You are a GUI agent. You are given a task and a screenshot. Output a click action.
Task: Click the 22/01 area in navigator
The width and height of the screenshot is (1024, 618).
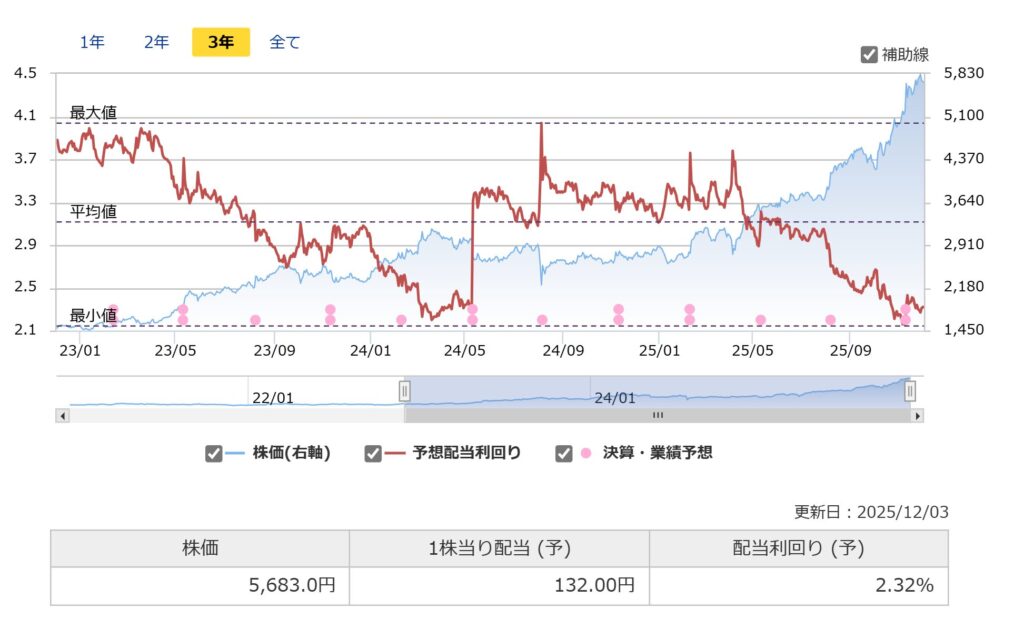pyautogui.click(x=272, y=397)
